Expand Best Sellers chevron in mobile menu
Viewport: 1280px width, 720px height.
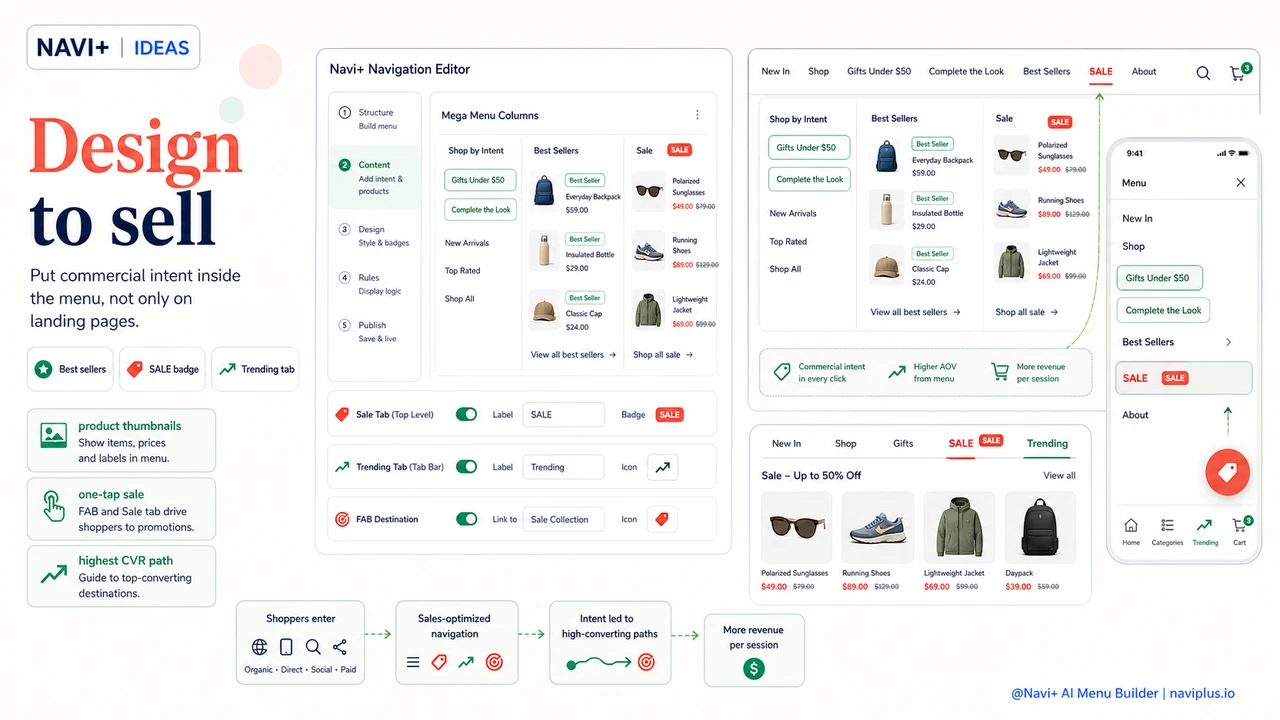1229,342
